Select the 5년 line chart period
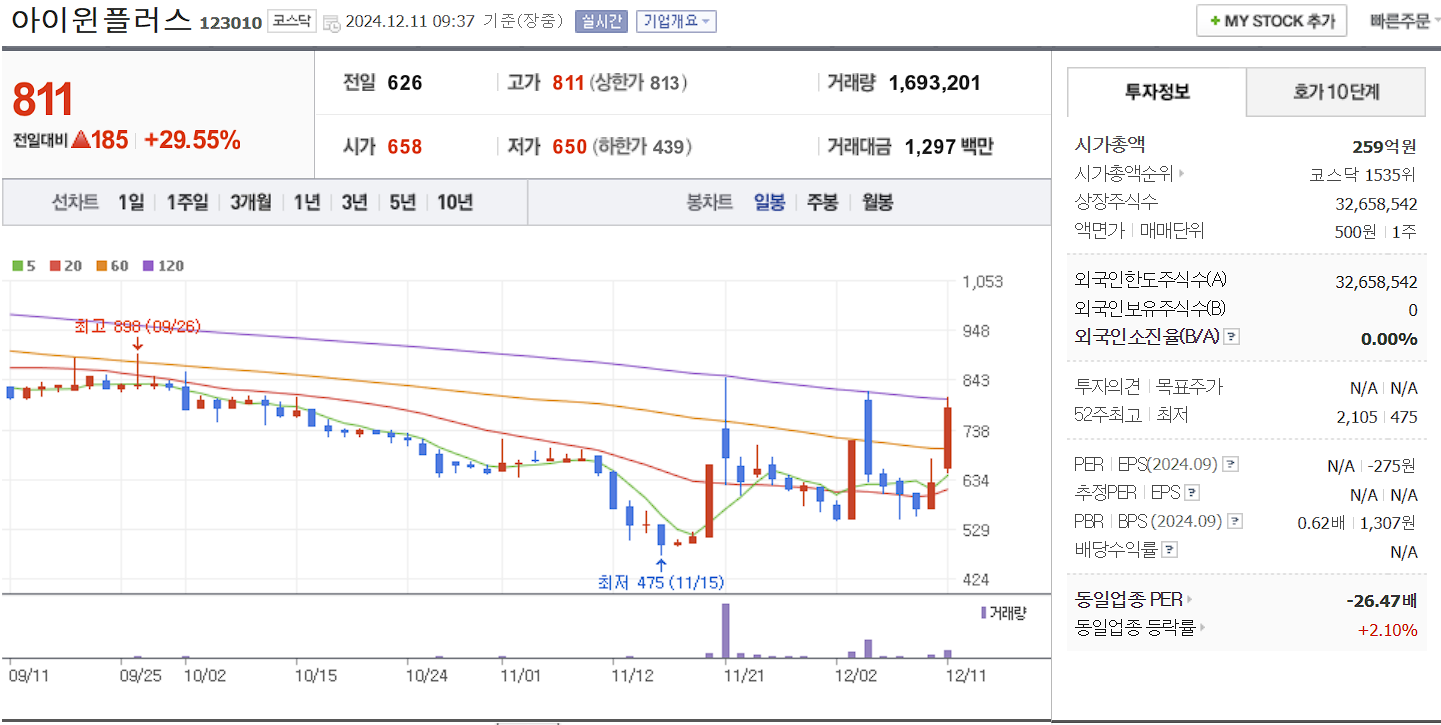The height and width of the screenshot is (725, 1441). coord(402,202)
